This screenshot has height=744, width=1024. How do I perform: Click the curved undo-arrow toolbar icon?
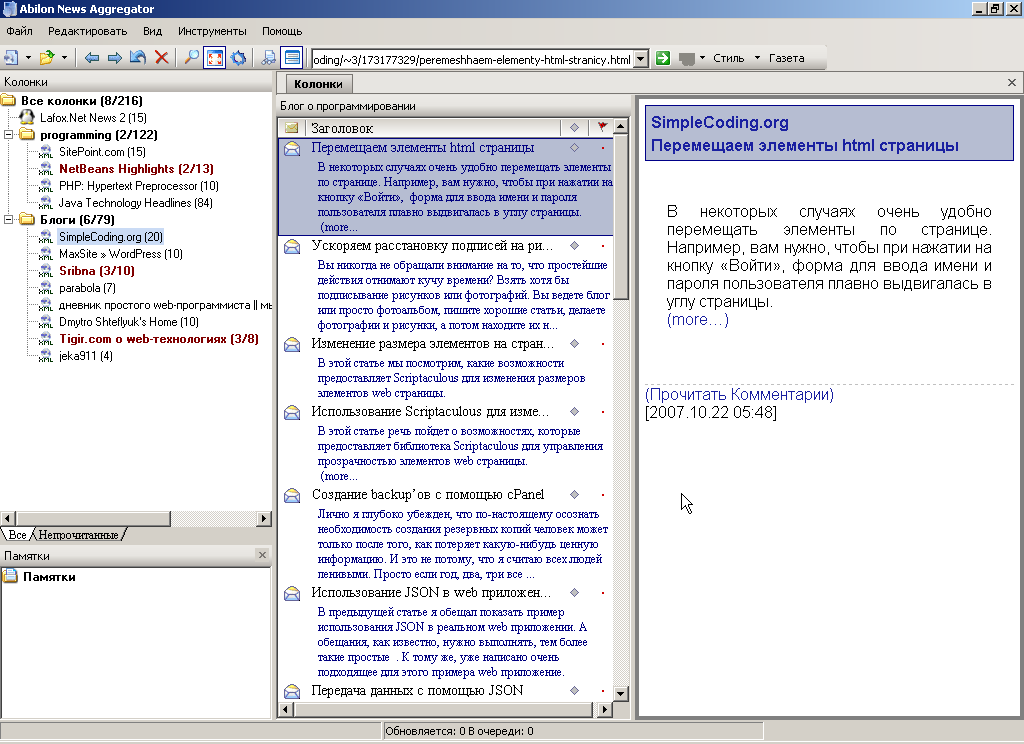[138, 58]
